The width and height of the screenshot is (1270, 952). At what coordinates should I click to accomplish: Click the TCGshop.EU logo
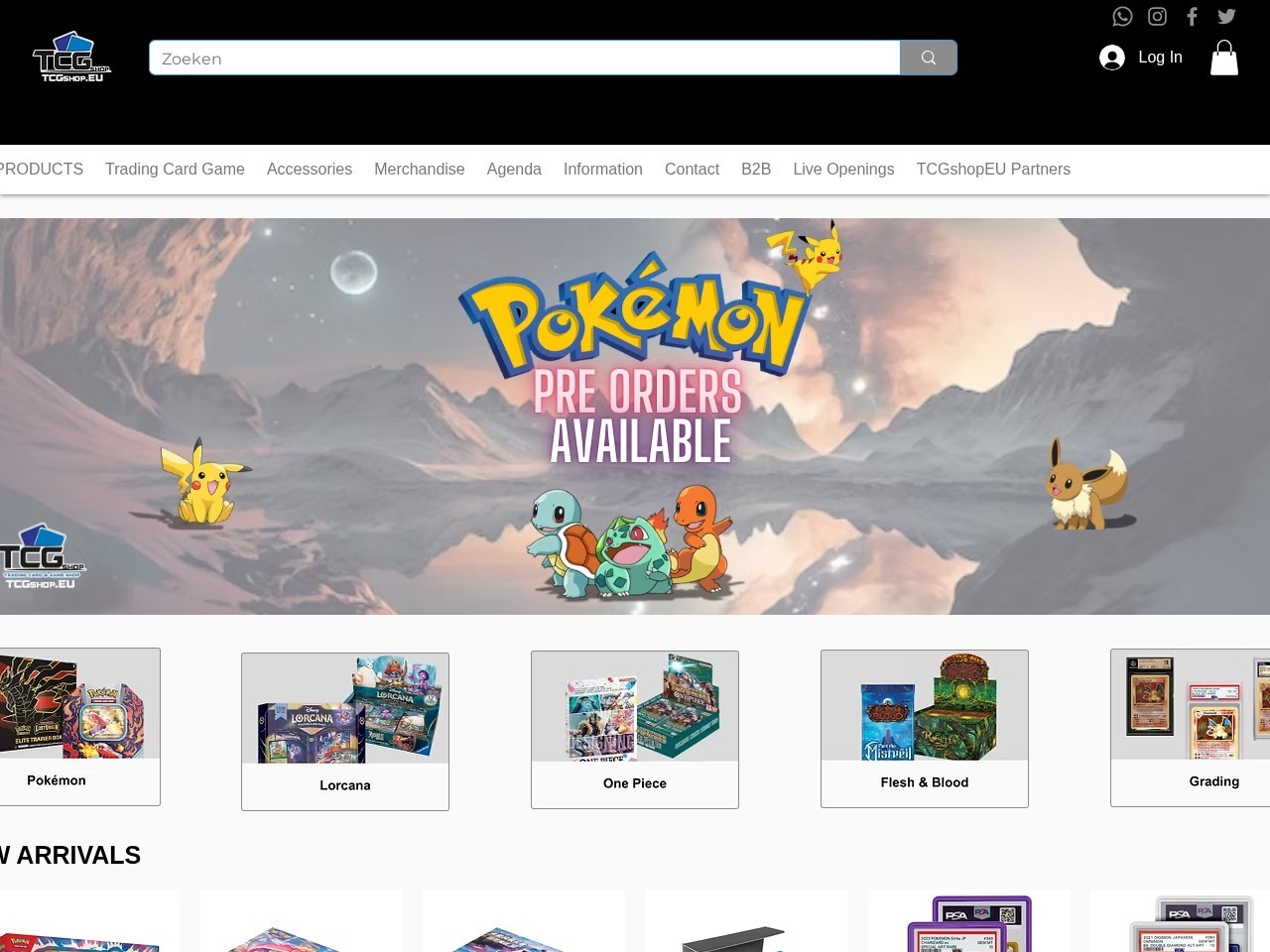point(72,58)
